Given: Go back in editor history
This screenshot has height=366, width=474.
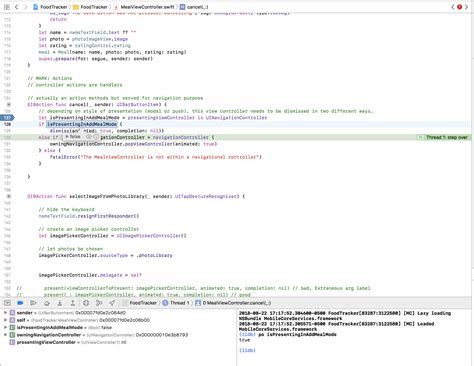Looking at the screenshot, I should click(x=16, y=7).
